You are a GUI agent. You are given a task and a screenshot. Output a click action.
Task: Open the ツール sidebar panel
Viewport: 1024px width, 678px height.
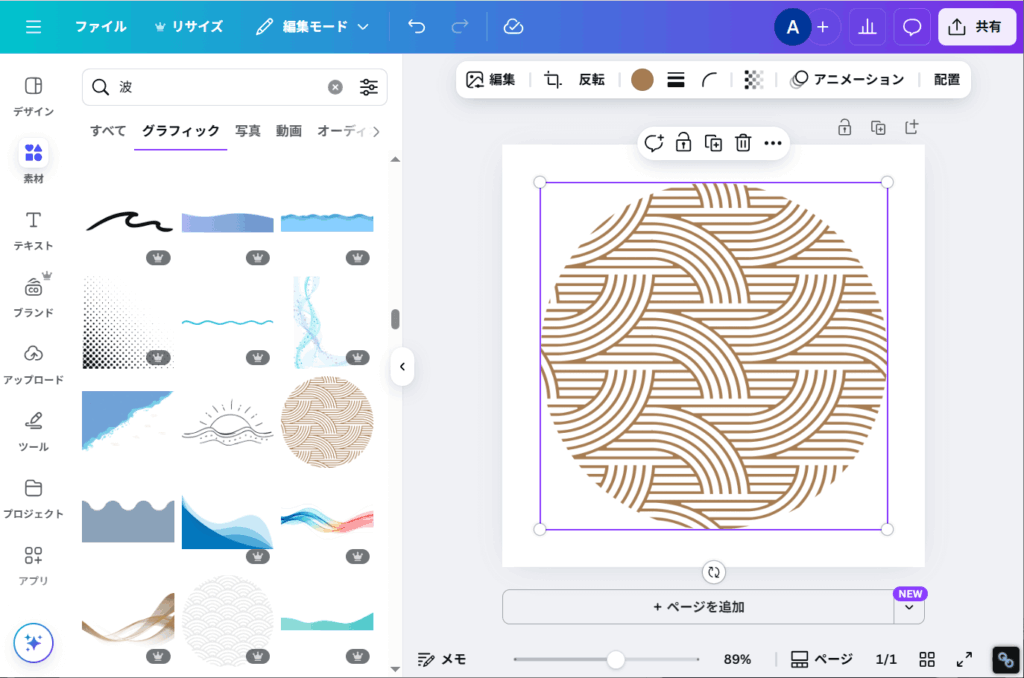pyautogui.click(x=33, y=432)
